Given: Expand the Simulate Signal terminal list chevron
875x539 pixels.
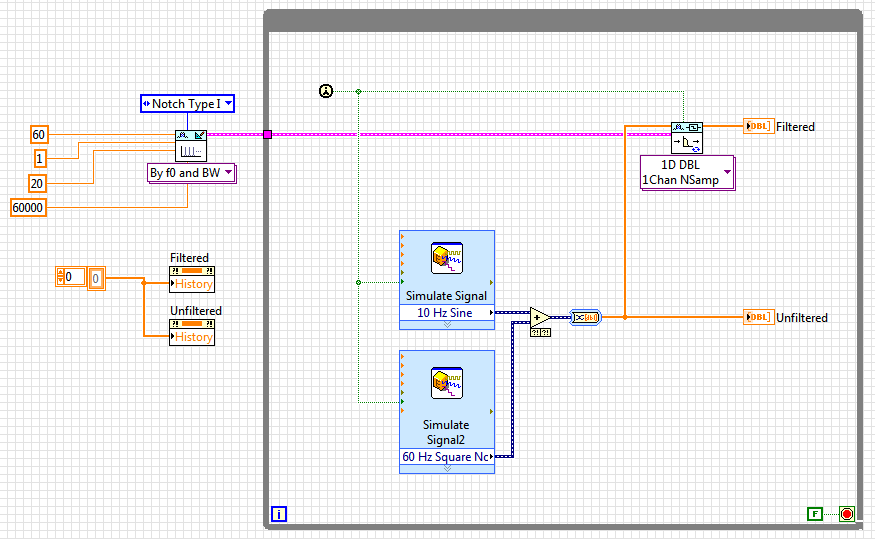Looking at the screenshot, I should [446, 325].
